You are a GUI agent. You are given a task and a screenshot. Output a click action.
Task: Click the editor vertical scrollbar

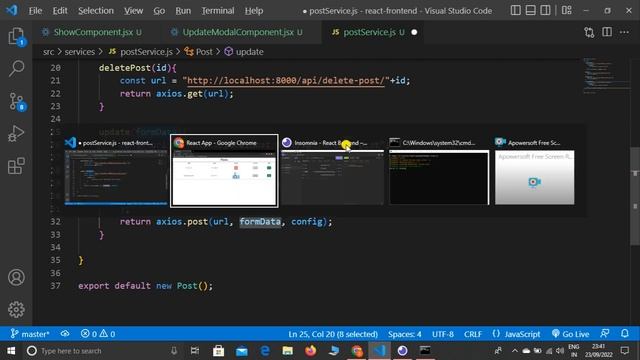point(635,196)
